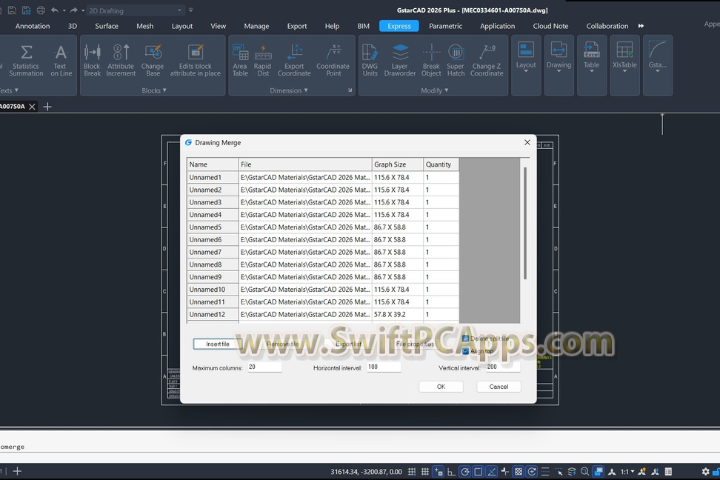Activate the Block Break tool
Screen dimensions: 720x480
(x=92, y=60)
